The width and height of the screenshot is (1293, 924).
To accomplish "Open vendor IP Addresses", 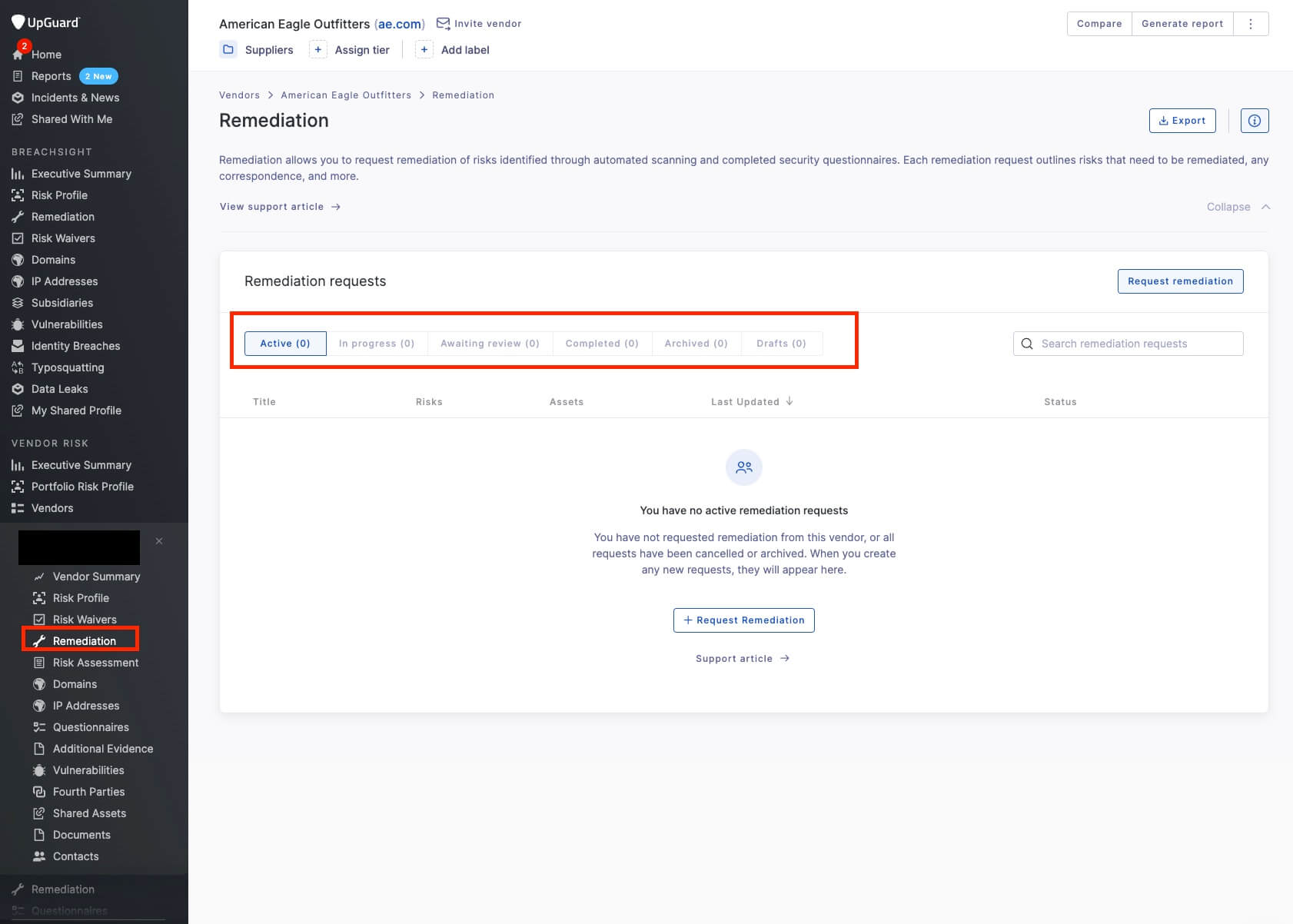I will (x=86, y=706).
